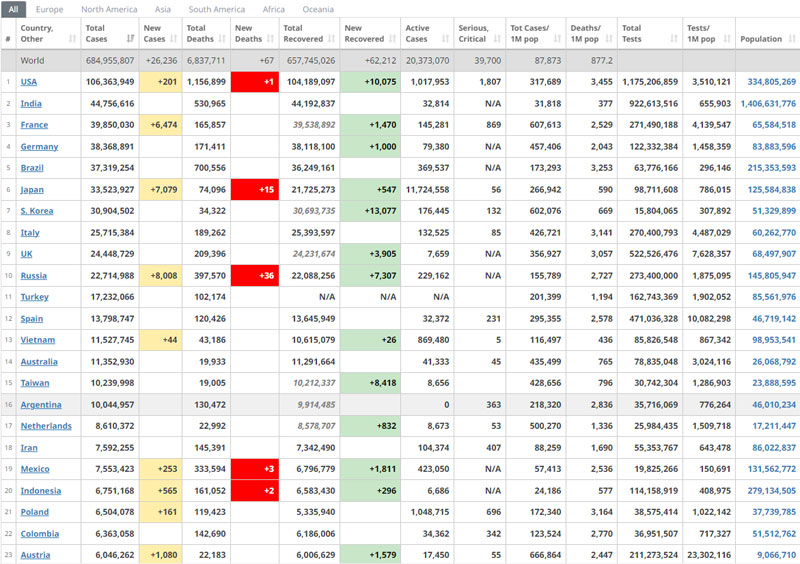Open the Indonesia link
The image size is (800, 564).
click(41, 491)
